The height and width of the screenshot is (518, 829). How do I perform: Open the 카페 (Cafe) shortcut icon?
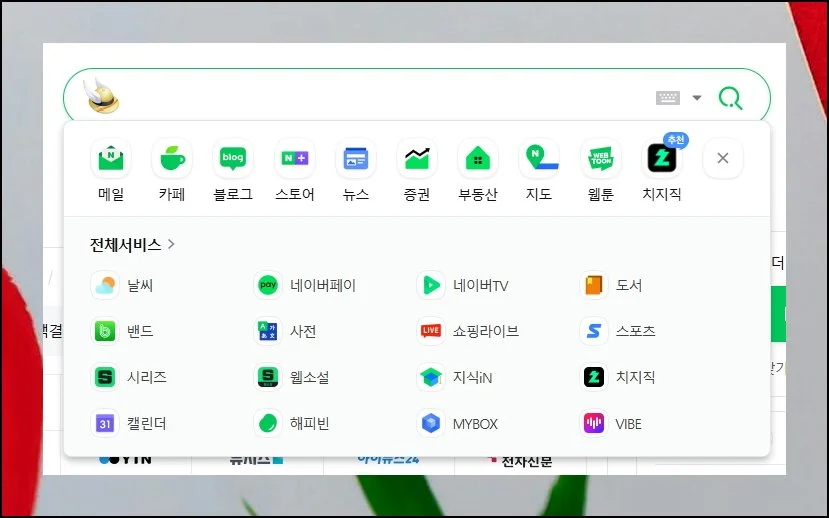(172, 159)
